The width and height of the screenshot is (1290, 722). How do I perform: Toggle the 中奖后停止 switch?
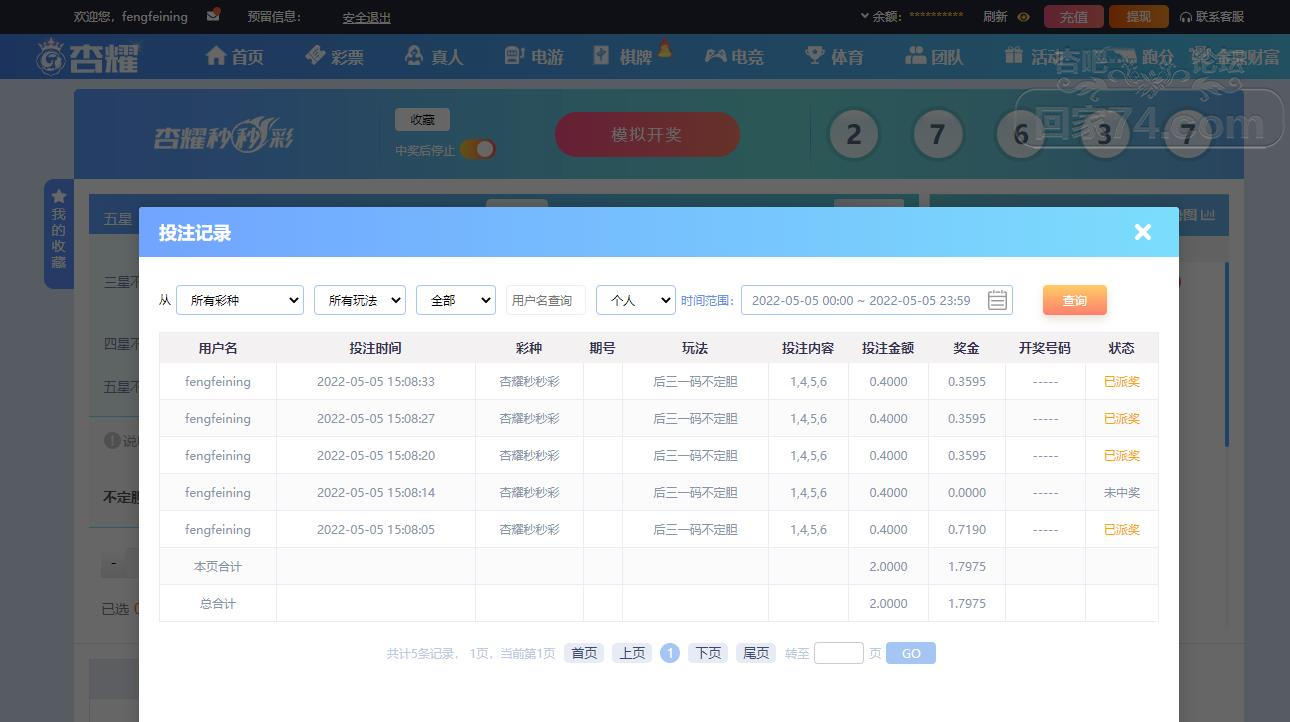(478, 149)
